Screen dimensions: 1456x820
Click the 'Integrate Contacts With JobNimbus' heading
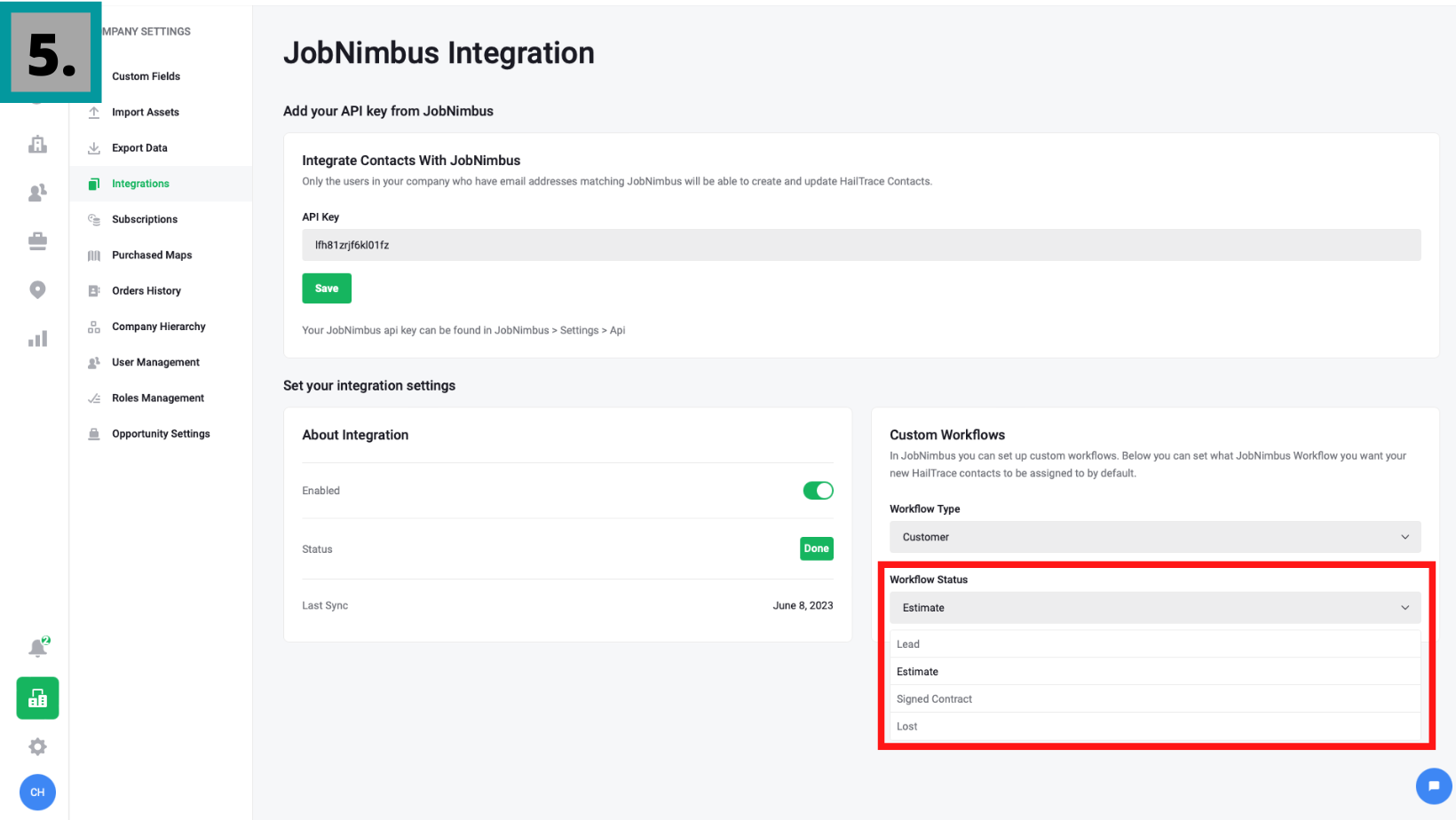pyautogui.click(x=411, y=161)
